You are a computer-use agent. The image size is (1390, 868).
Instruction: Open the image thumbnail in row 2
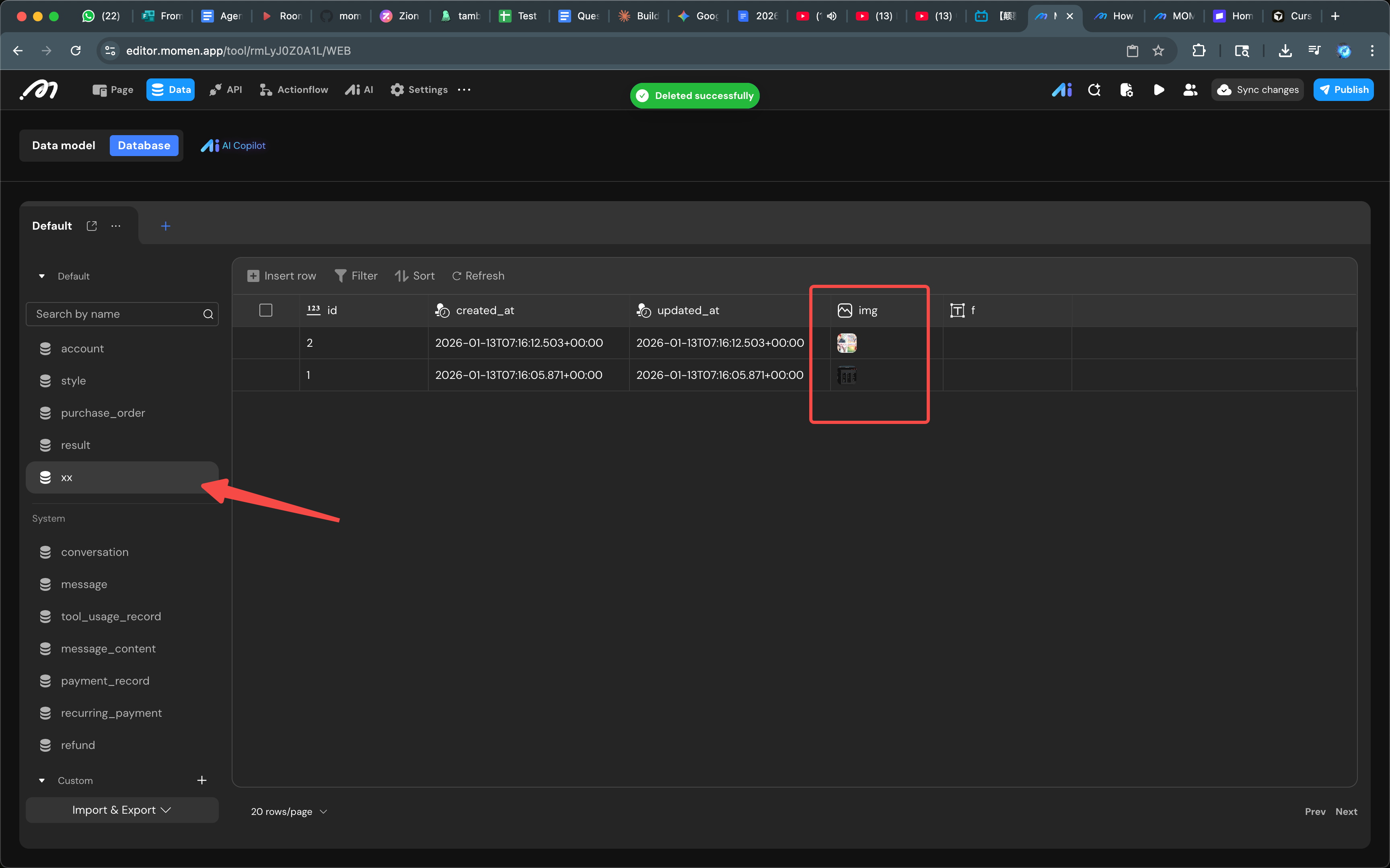click(847, 343)
